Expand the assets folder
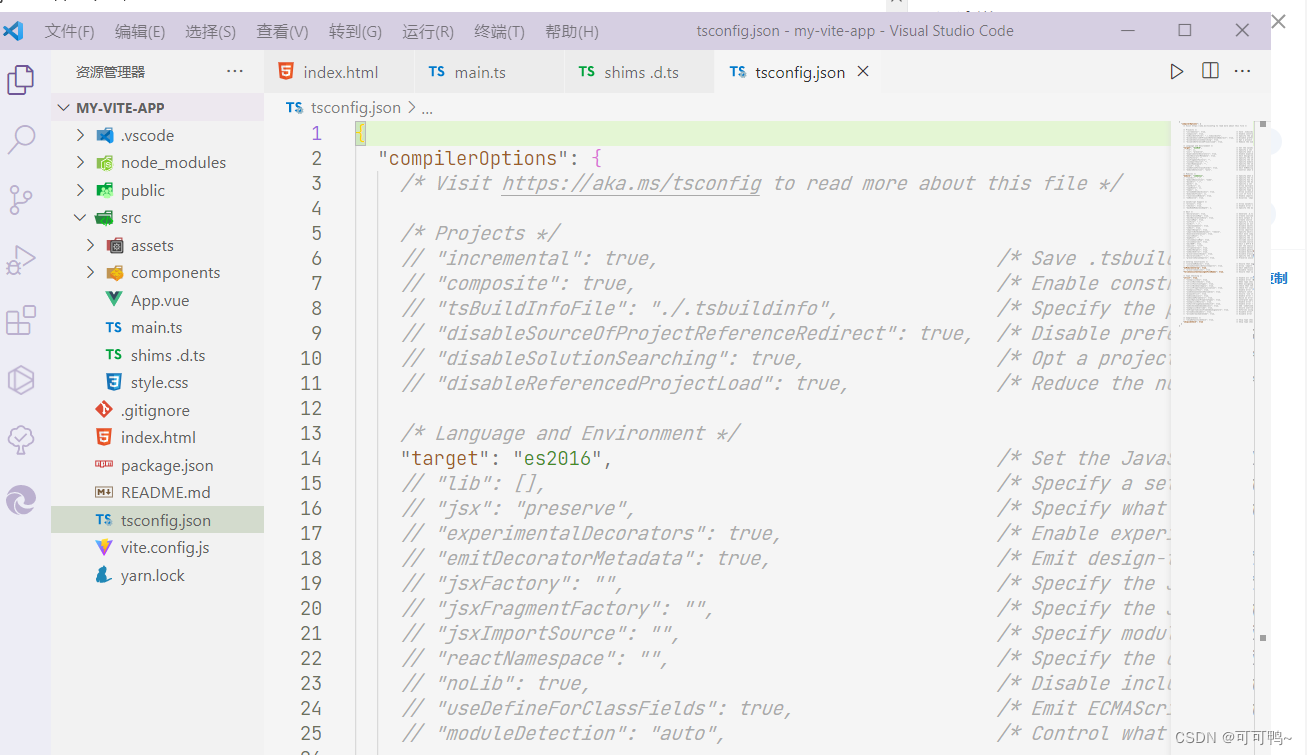 pos(91,245)
